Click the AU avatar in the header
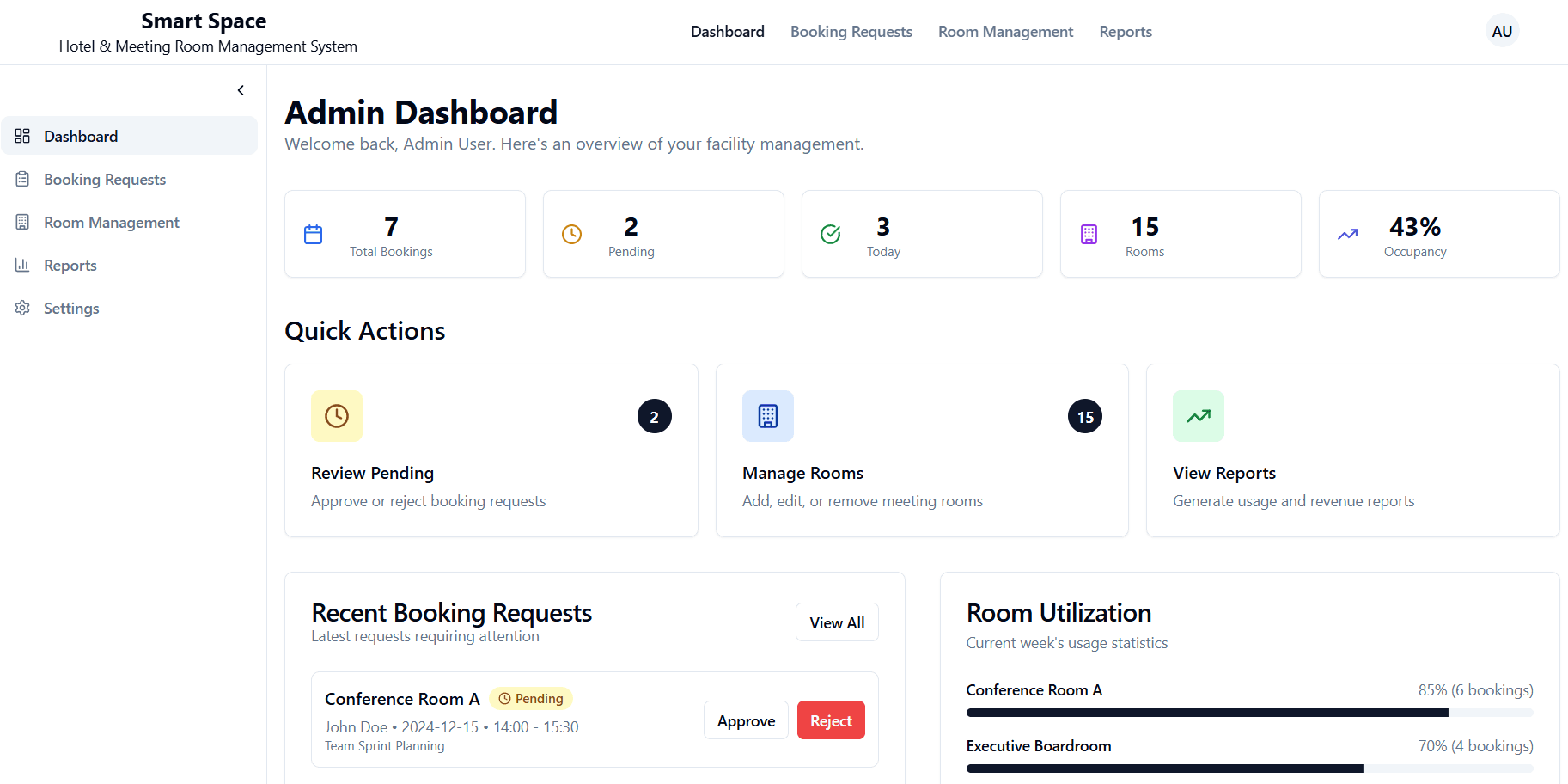This screenshot has width=1568, height=784. tap(1502, 30)
